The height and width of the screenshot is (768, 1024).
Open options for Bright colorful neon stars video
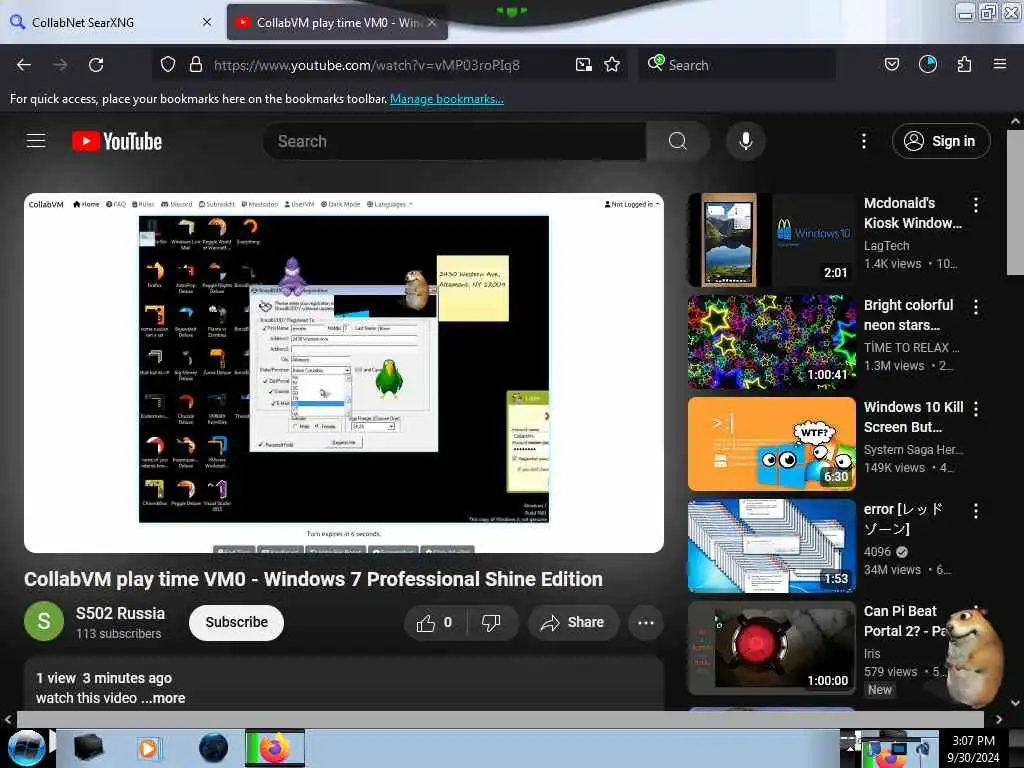(976, 307)
